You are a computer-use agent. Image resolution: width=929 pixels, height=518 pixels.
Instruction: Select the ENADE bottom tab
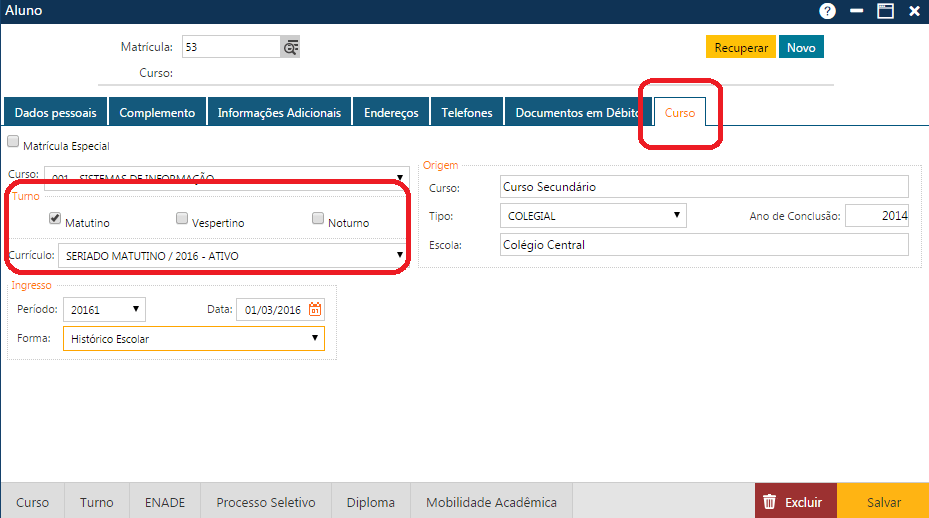(164, 502)
